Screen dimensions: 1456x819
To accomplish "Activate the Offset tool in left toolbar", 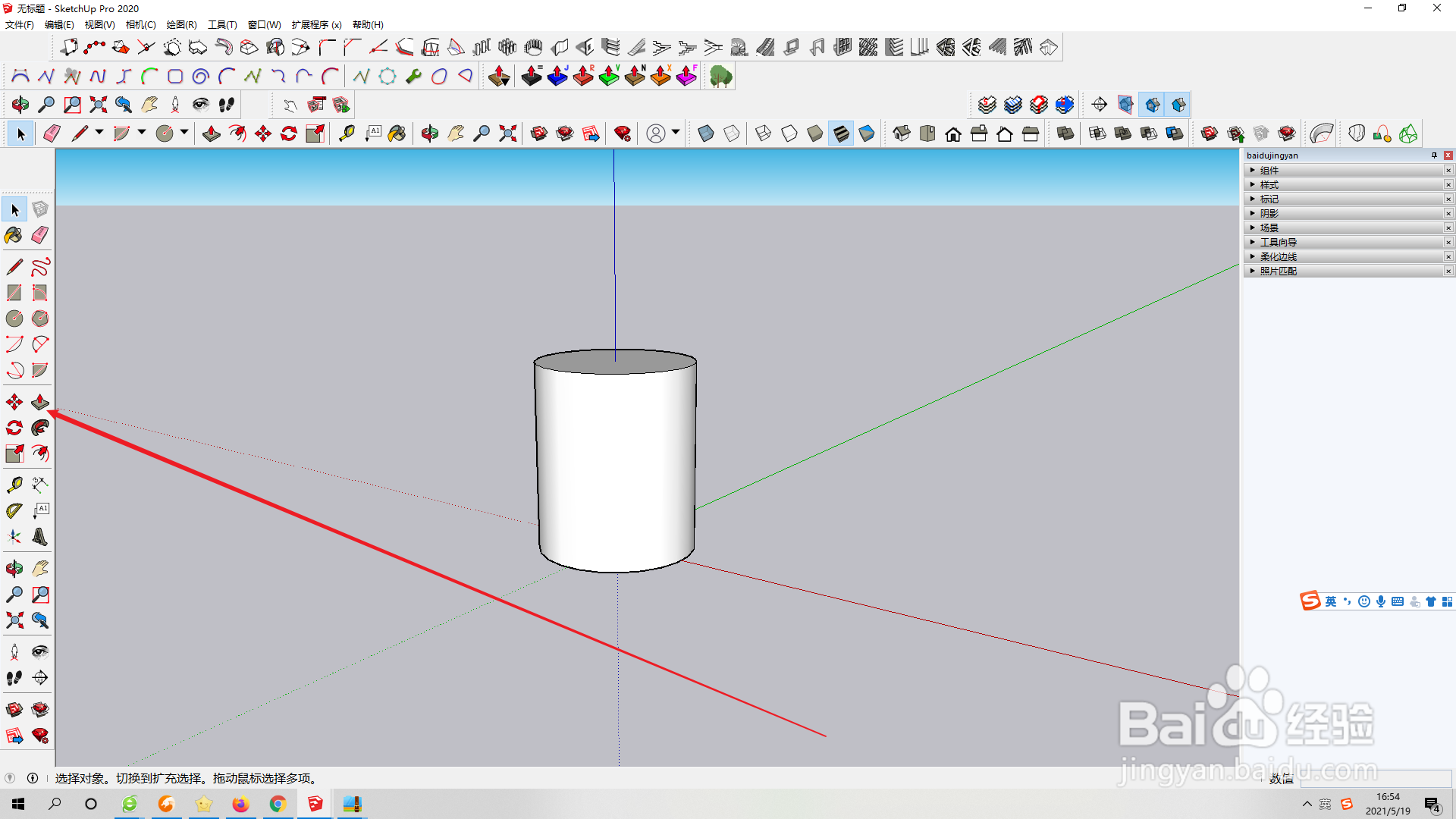I will tap(40, 453).
